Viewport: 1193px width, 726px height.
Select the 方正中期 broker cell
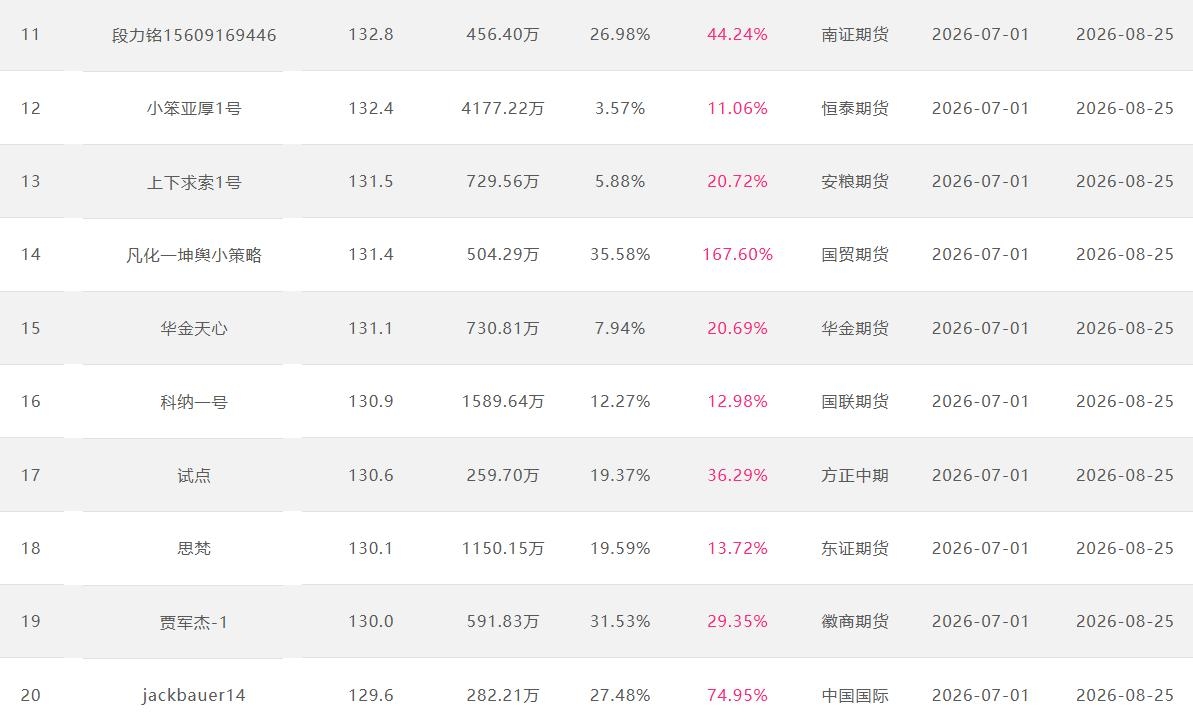pyautogui.click(x=855, y=476)
